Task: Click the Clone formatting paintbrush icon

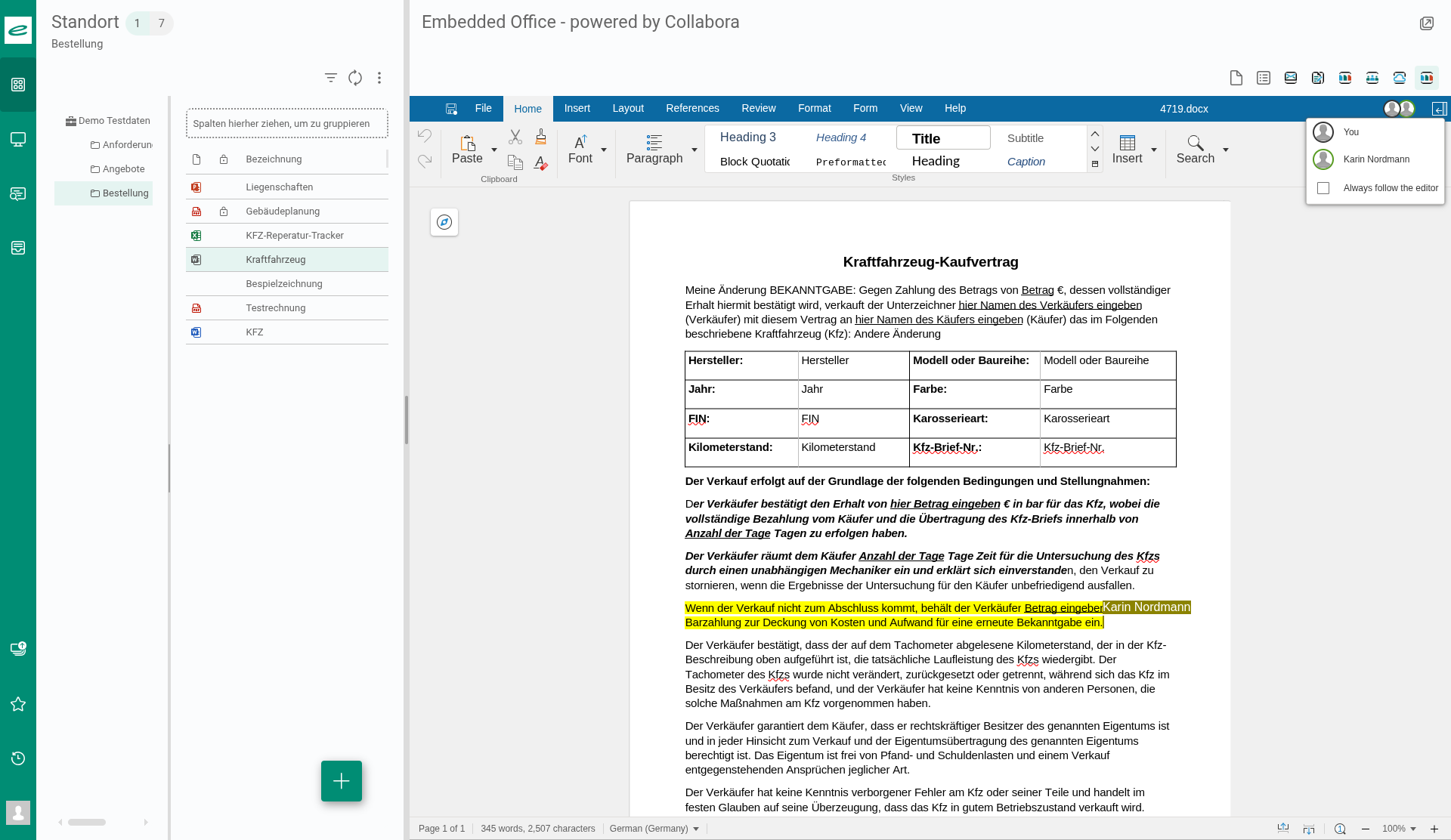Action: [x=540, y=137]
